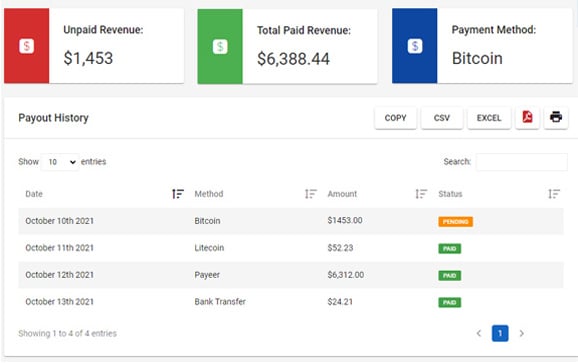Click the red Unpaid Revenue dollar icon
The height and width of the screenshot is (363, 578).
click(x=27, y=46)
